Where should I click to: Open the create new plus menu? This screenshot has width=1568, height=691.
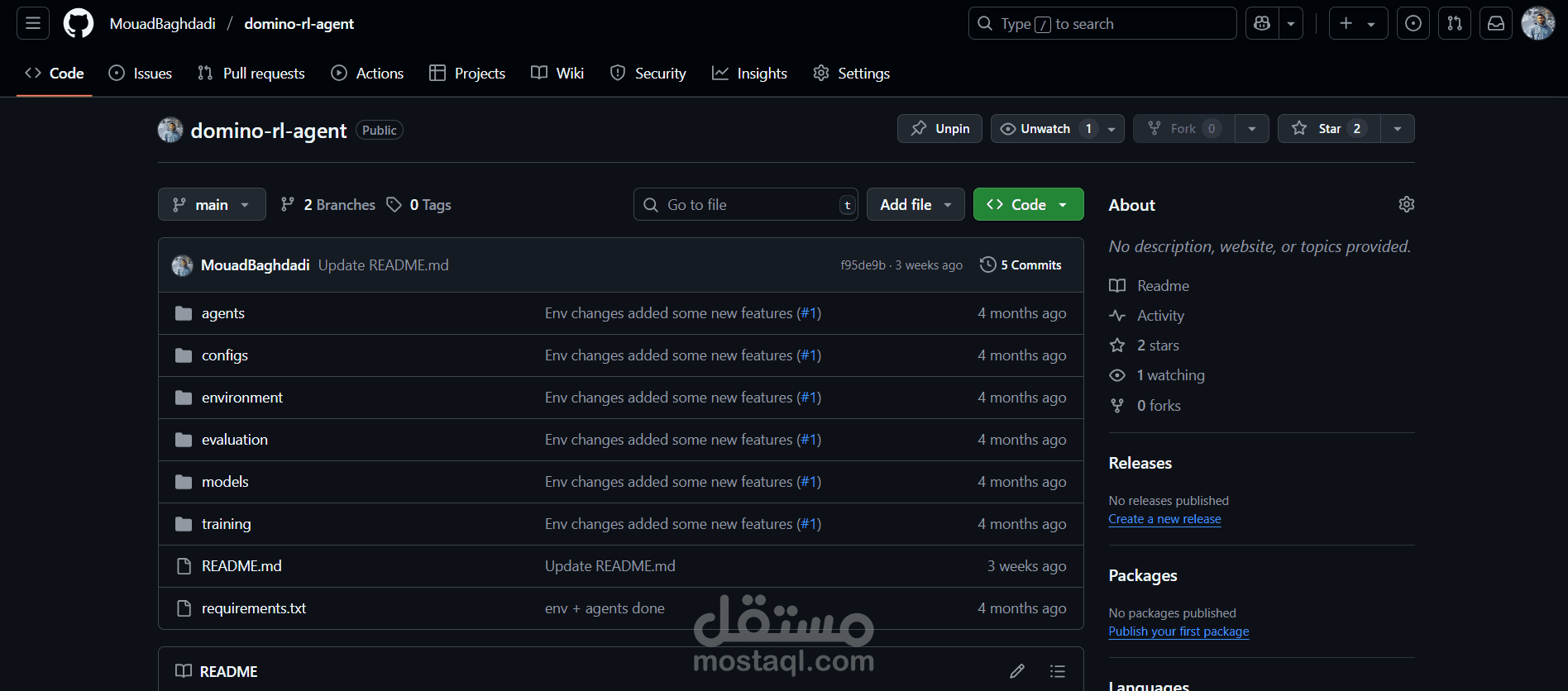click(x=1358, y=23)
